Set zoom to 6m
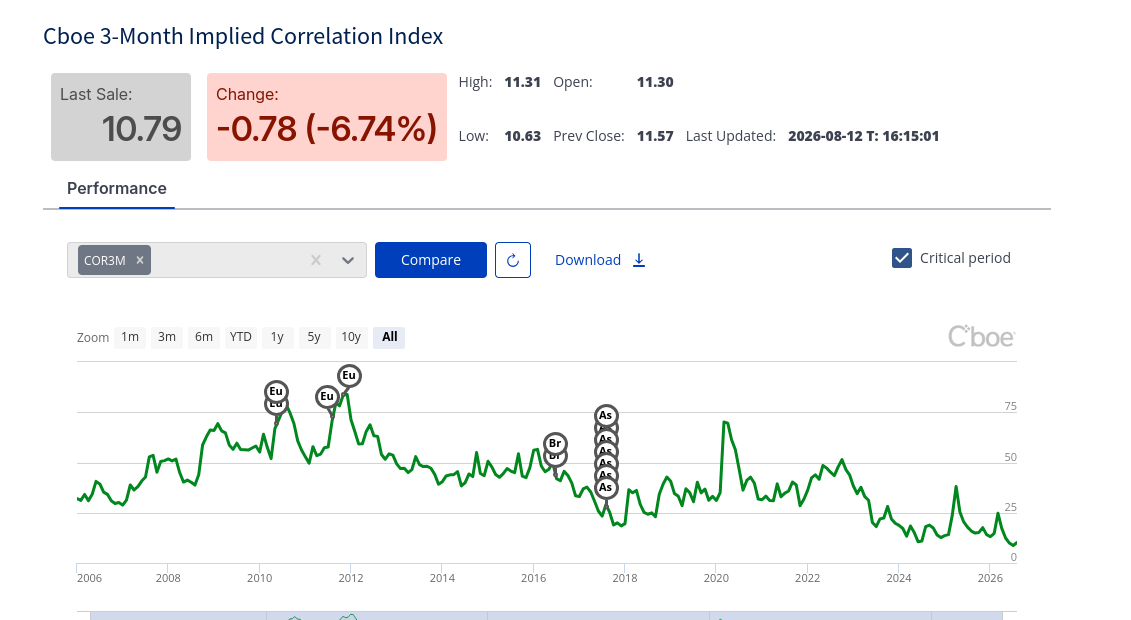This screenshot has width=1131, height=620. (x=204, y=337)
